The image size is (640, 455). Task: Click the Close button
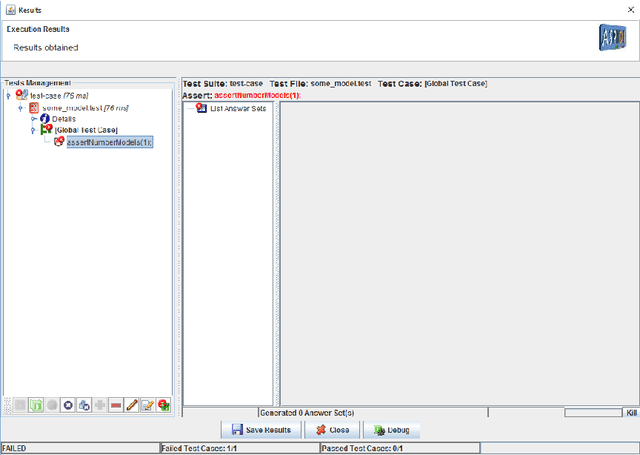point(332,430)
